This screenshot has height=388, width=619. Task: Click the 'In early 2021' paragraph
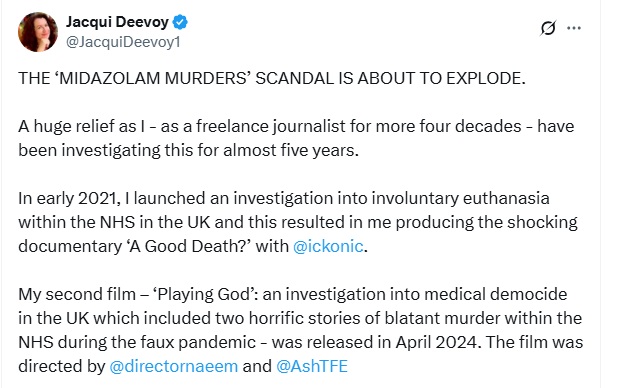[x=298, y=222]
